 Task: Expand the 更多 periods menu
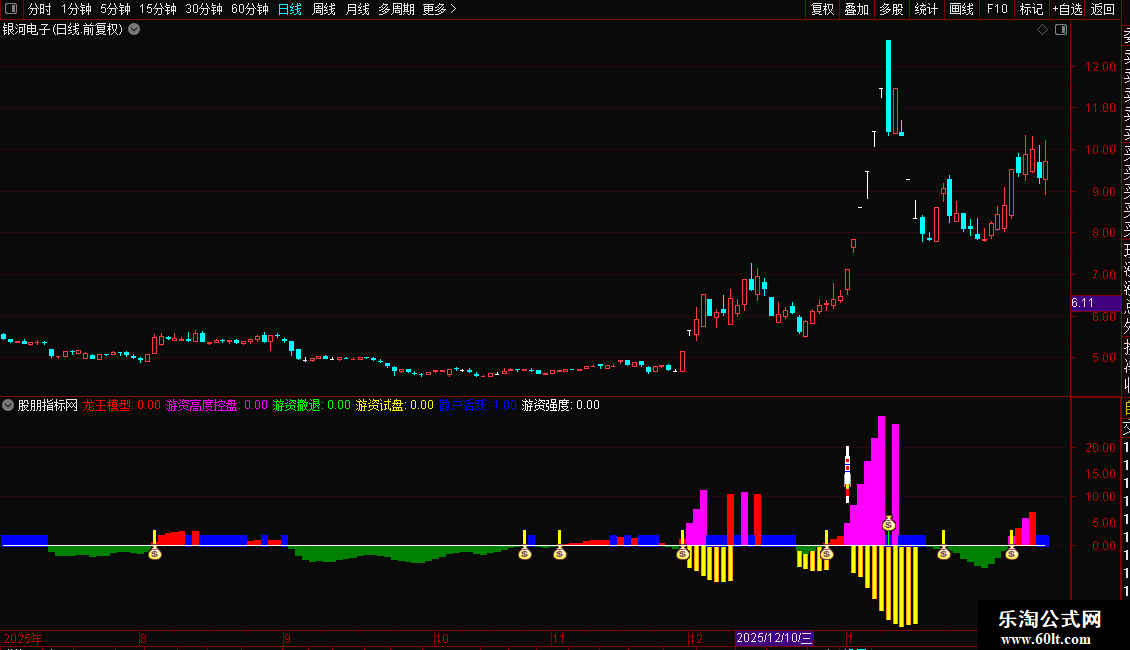tap(439, 9)
